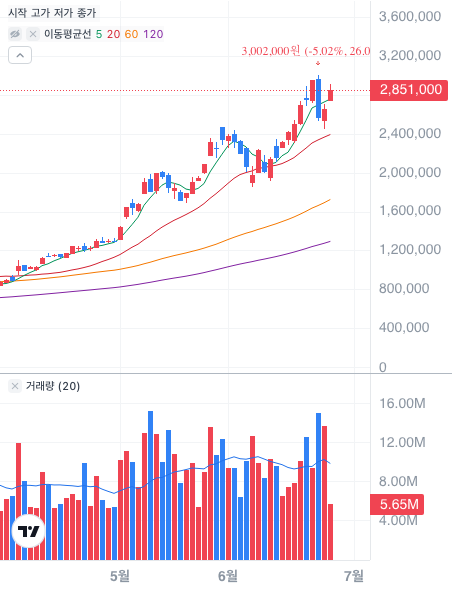This screenshot has width=452, height=592.
Task: Click the 400,000 price axis label
Action: coord(404,327)
